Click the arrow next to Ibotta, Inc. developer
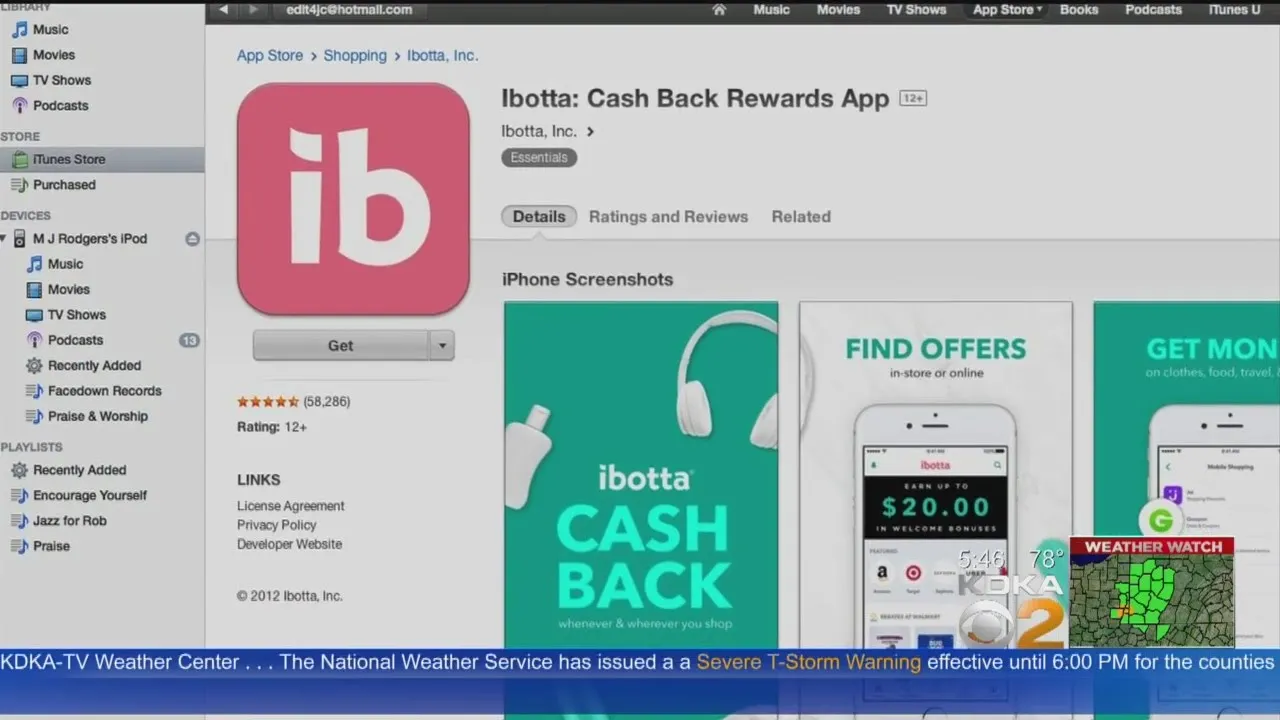Viewport: 1280px width, 720px height. click(591, 131)
